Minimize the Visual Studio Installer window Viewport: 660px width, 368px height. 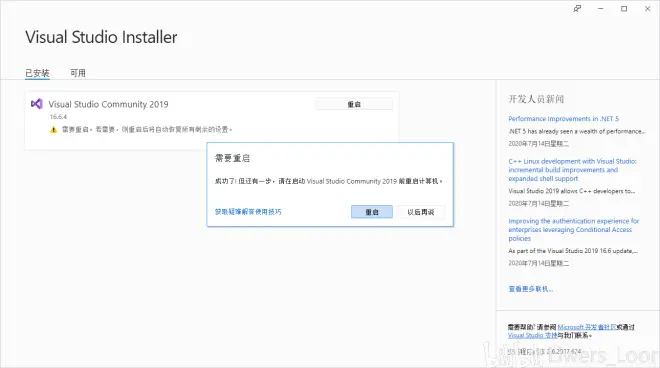pos(601,8)
